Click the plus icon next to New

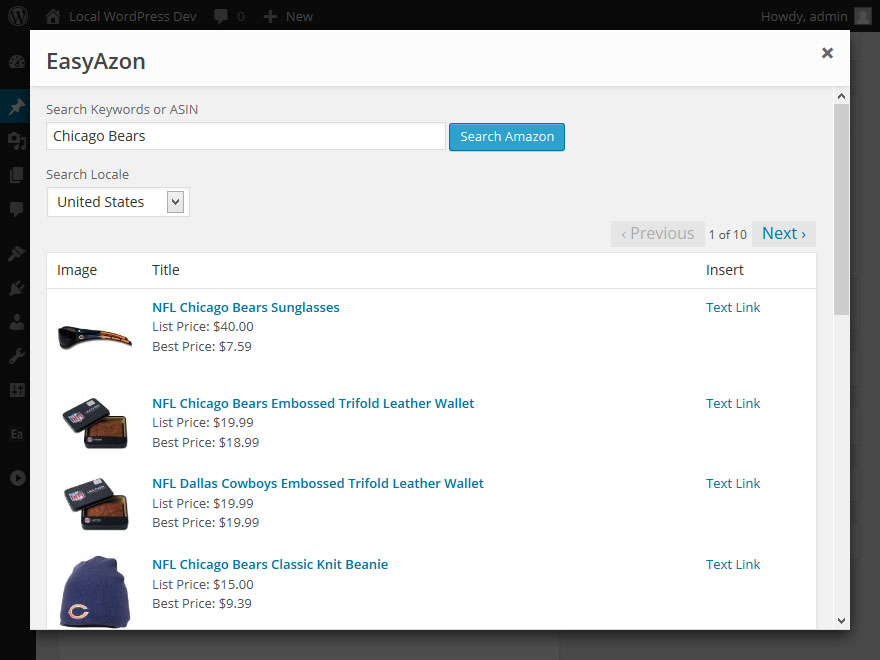(270, 16)
